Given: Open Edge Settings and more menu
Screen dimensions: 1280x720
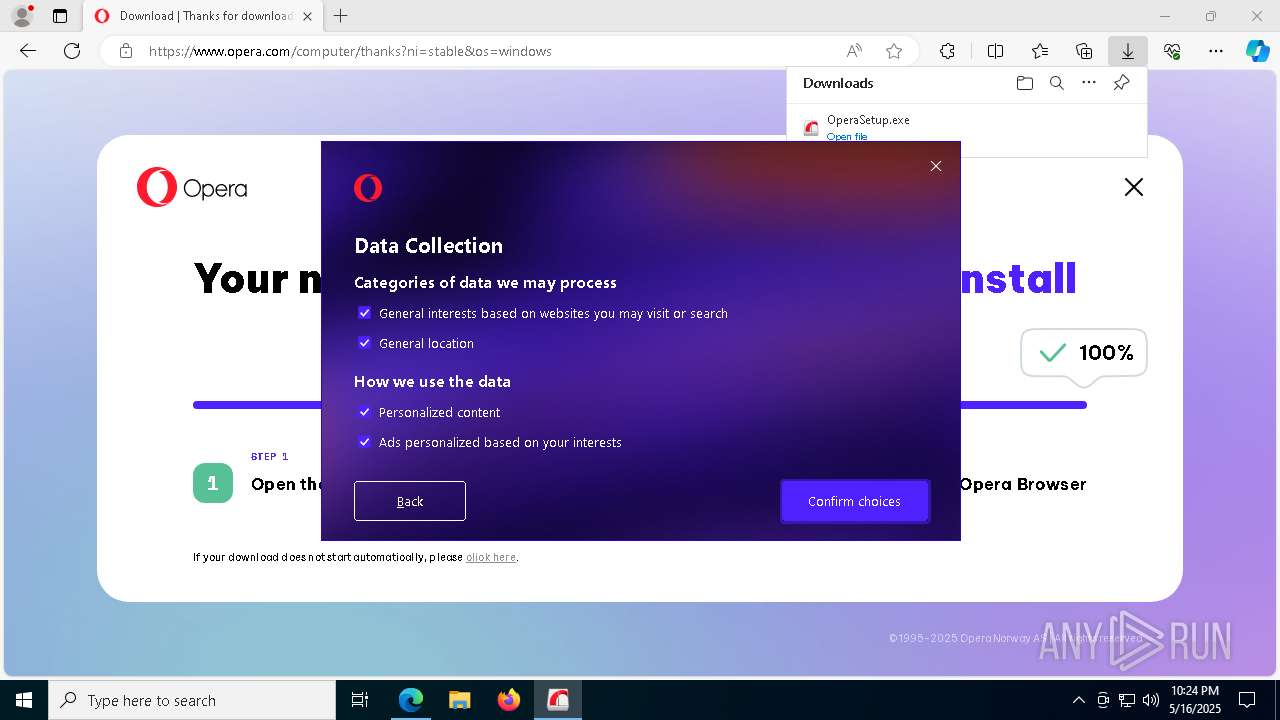Looking at the screenshot, I should (1216, 51).
